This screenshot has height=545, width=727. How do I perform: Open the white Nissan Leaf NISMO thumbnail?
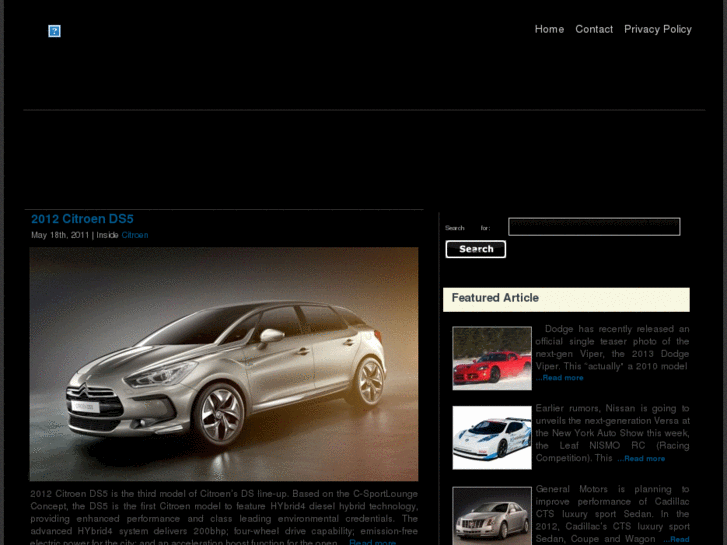pyautogui.click(x=492, y=438)
